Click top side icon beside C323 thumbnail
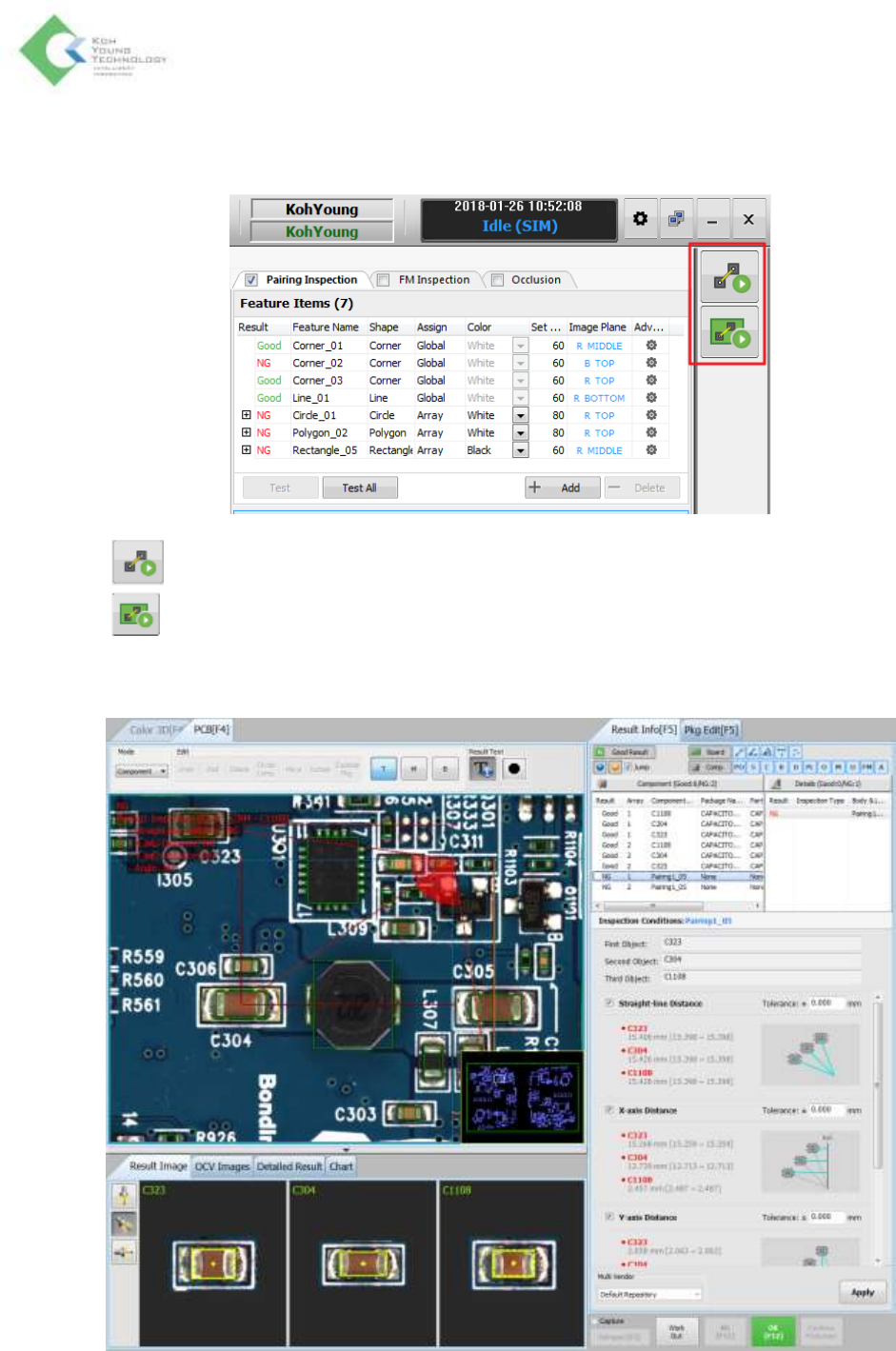Viewport: 896px width, 1351px height. click(124, 1196)
